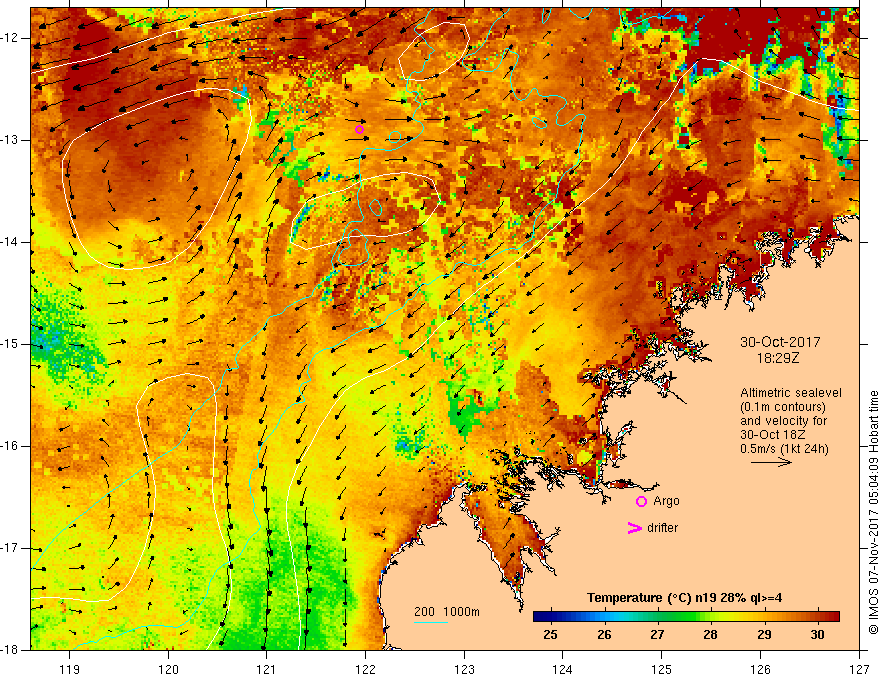Click the Argo circle symbol in the legend

click(641, 502)
